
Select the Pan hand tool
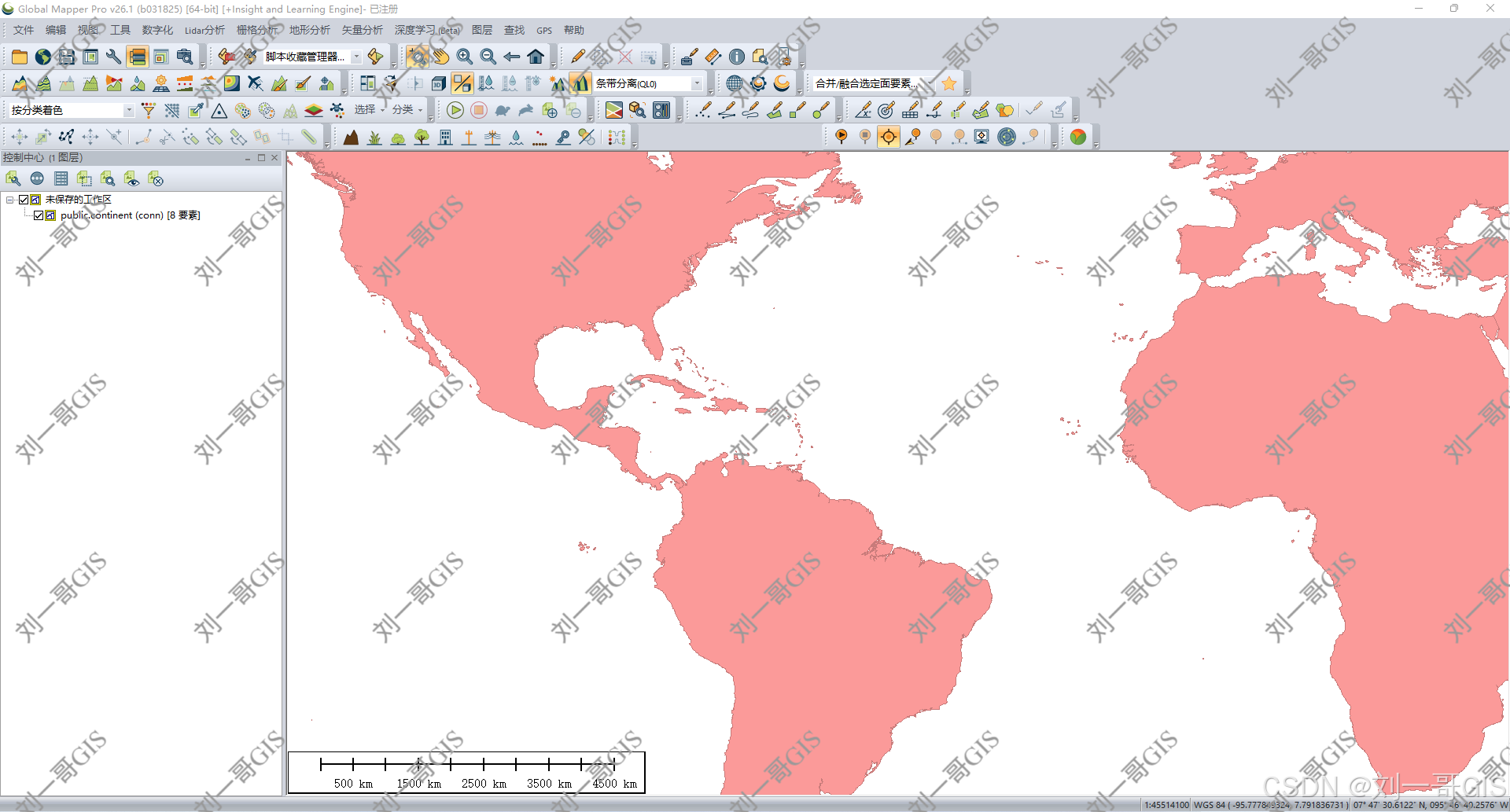pyautogui.click(x=441, y=57)
